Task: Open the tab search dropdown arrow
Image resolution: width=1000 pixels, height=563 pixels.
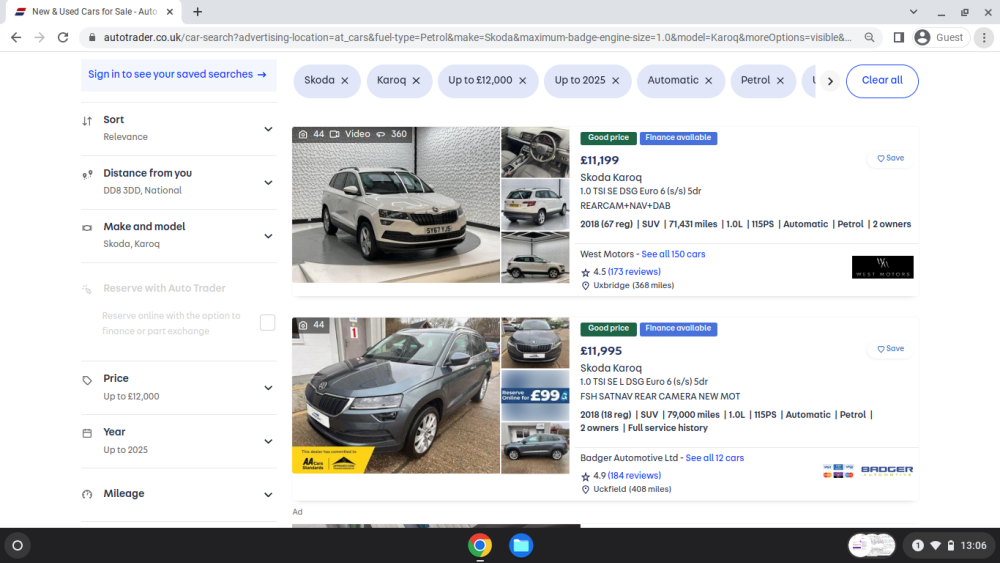Action: point(913,11)
